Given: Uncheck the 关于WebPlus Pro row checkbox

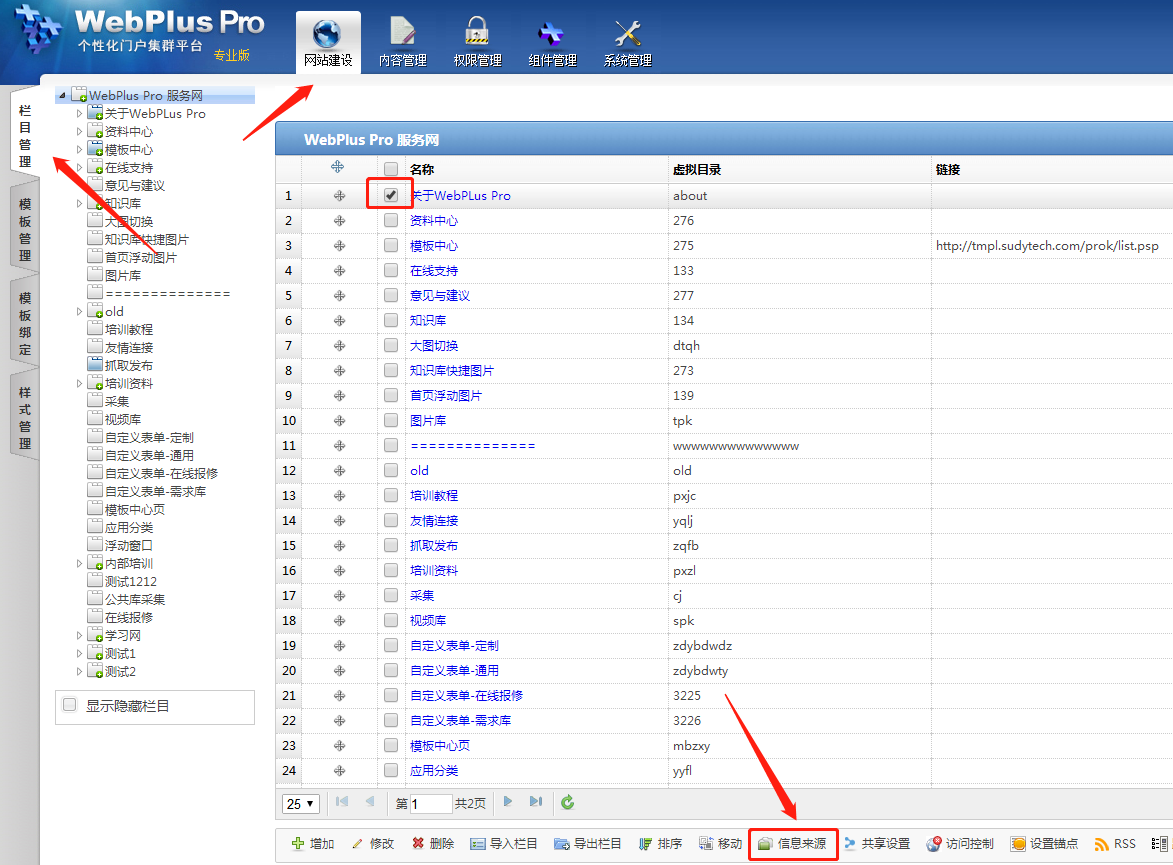Looking at the screenshot, I should [391, 195].
